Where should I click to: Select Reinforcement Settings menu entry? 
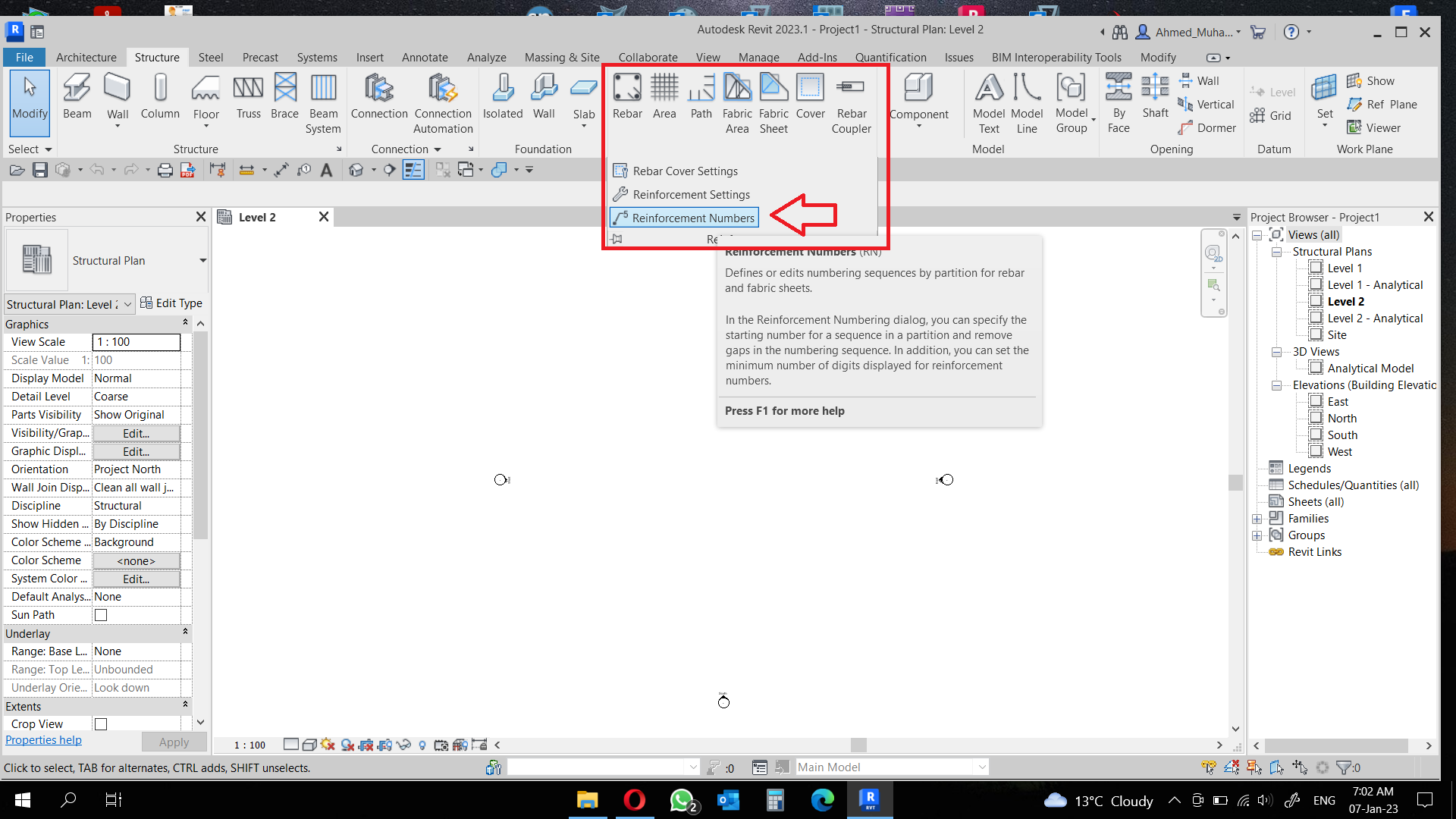[x=691, y=195]
